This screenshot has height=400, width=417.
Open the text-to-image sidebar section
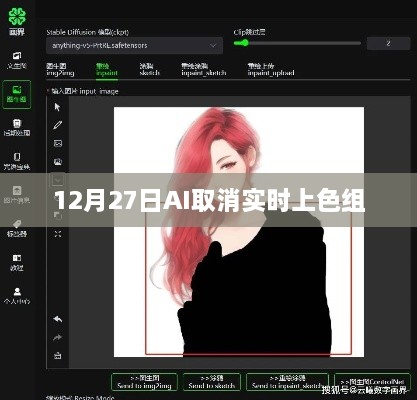click(x=17, y=60)
